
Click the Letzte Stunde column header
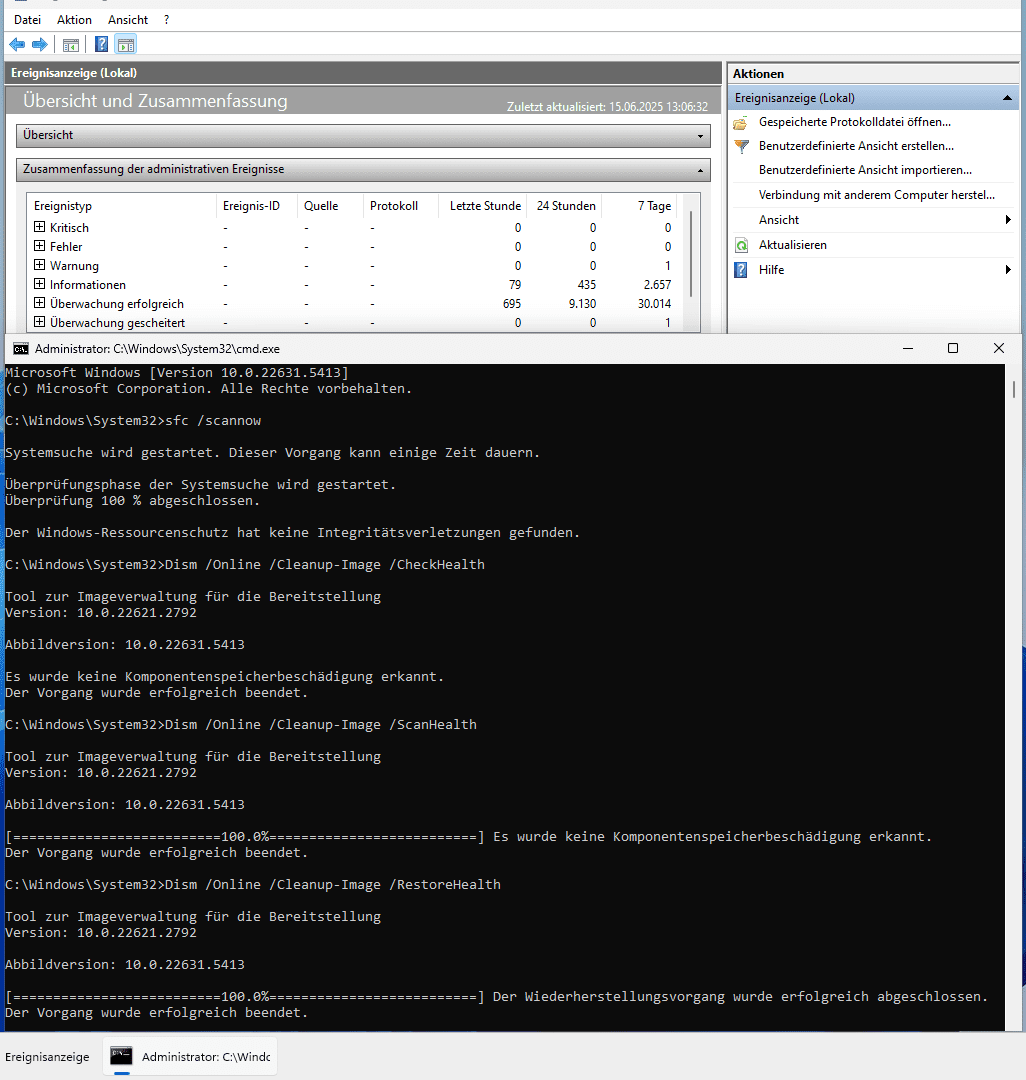click(483, 206)
